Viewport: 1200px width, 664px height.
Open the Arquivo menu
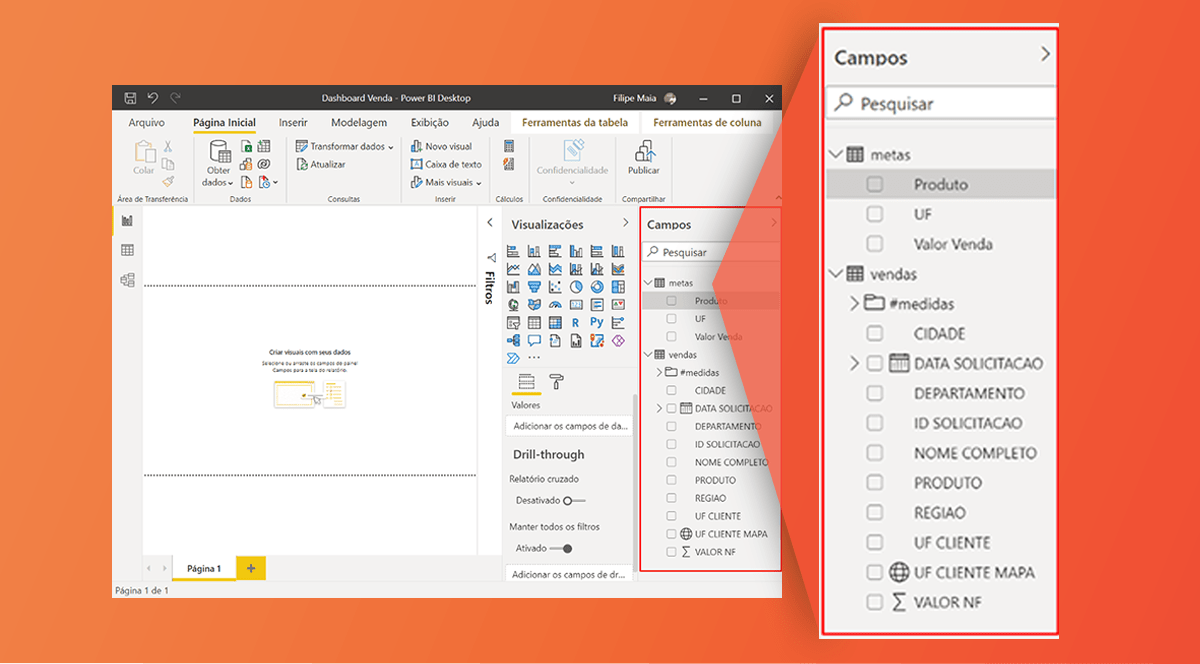pyautogui.click(x=147, y=122)
